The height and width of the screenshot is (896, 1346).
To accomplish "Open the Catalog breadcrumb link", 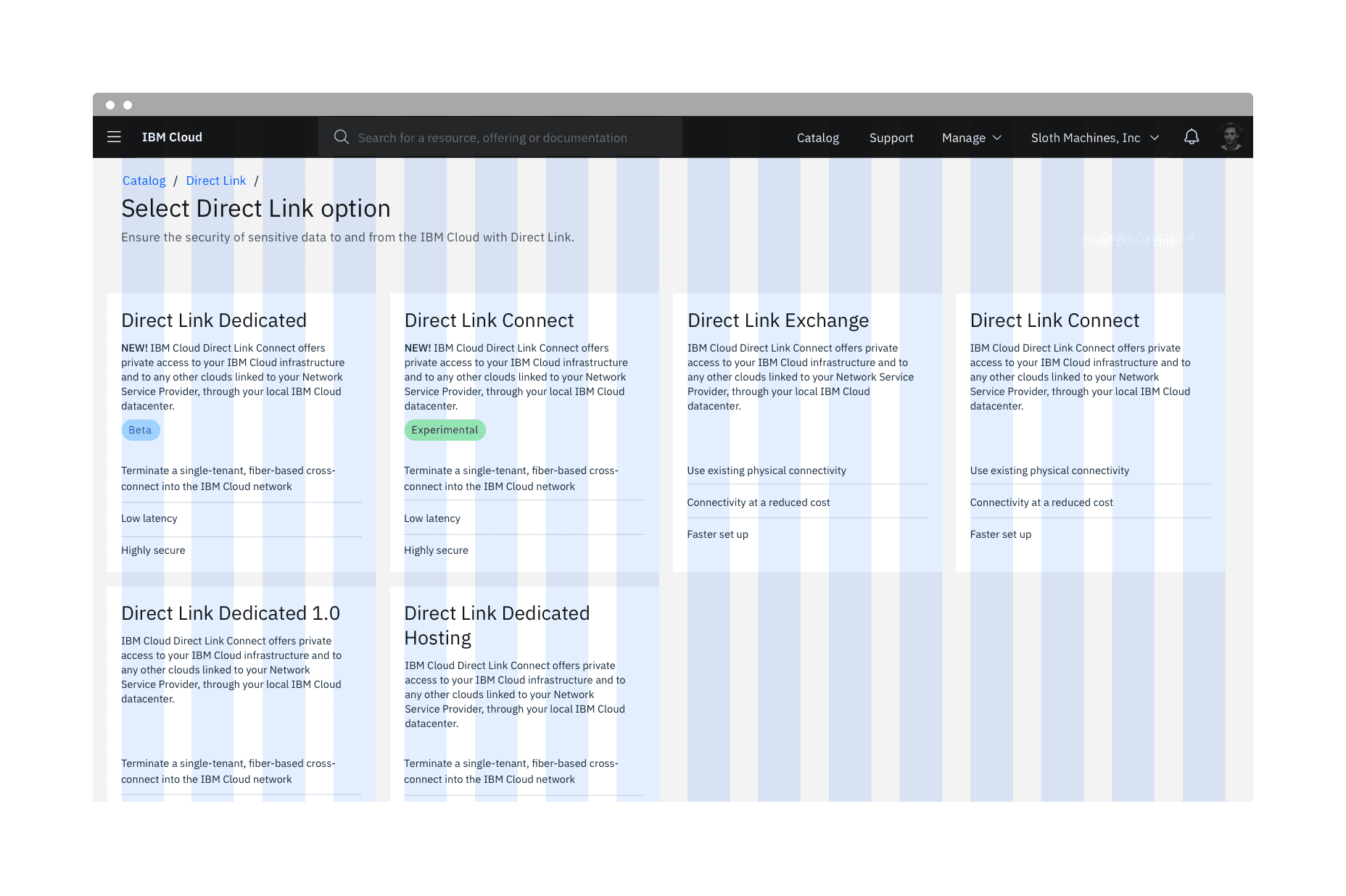I will pyautogui.click(x=144, y=181).
